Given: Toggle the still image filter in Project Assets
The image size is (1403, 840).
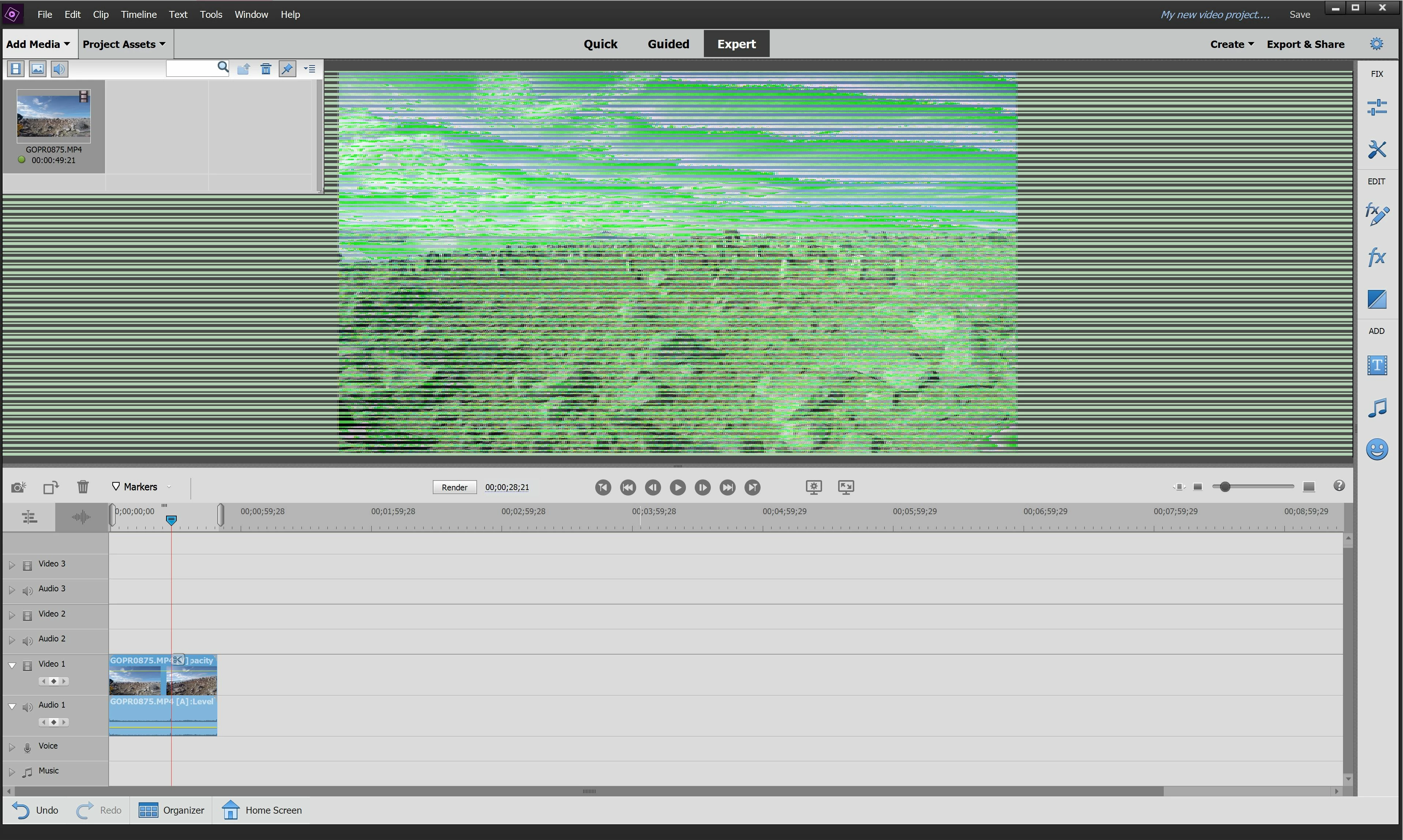Looking at the screenshot, I should (37, 69).
